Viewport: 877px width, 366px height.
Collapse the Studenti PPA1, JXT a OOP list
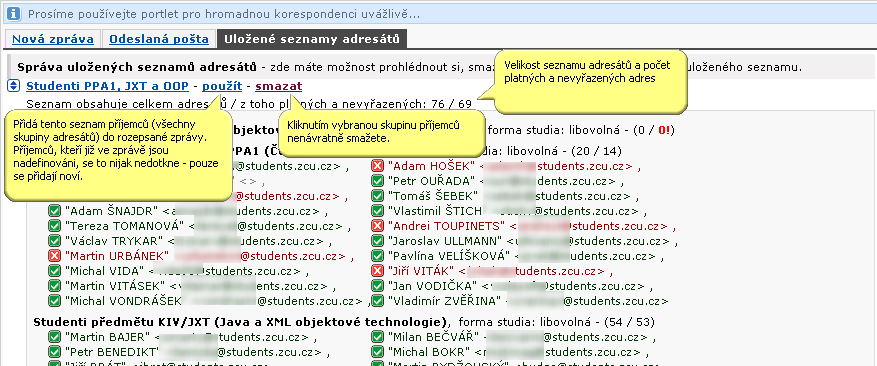pyautogui.click(x=14, y=86)
